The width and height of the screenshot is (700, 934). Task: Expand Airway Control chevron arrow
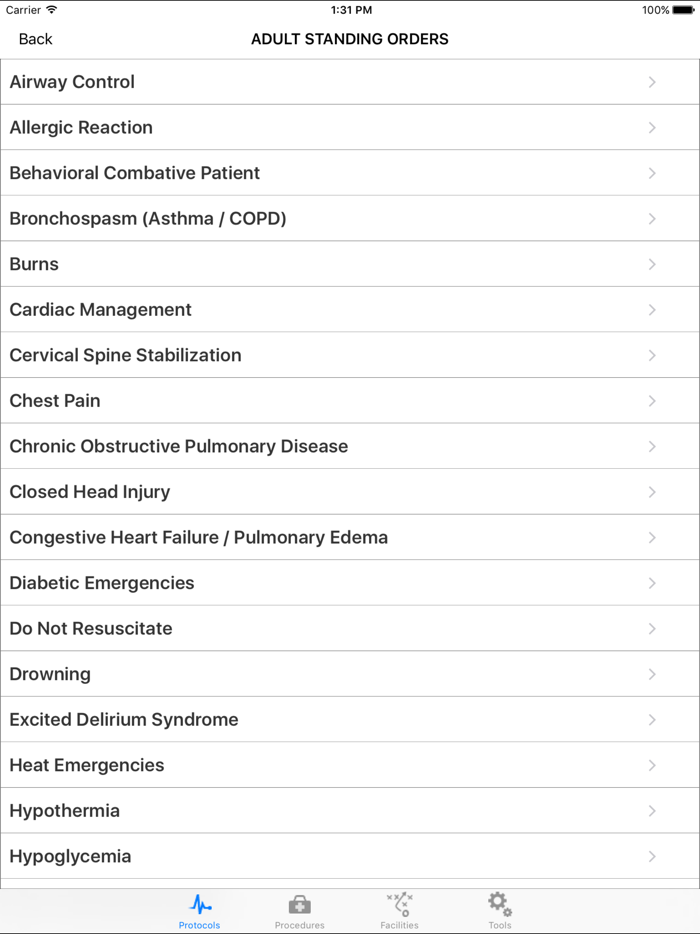point(652,82)
